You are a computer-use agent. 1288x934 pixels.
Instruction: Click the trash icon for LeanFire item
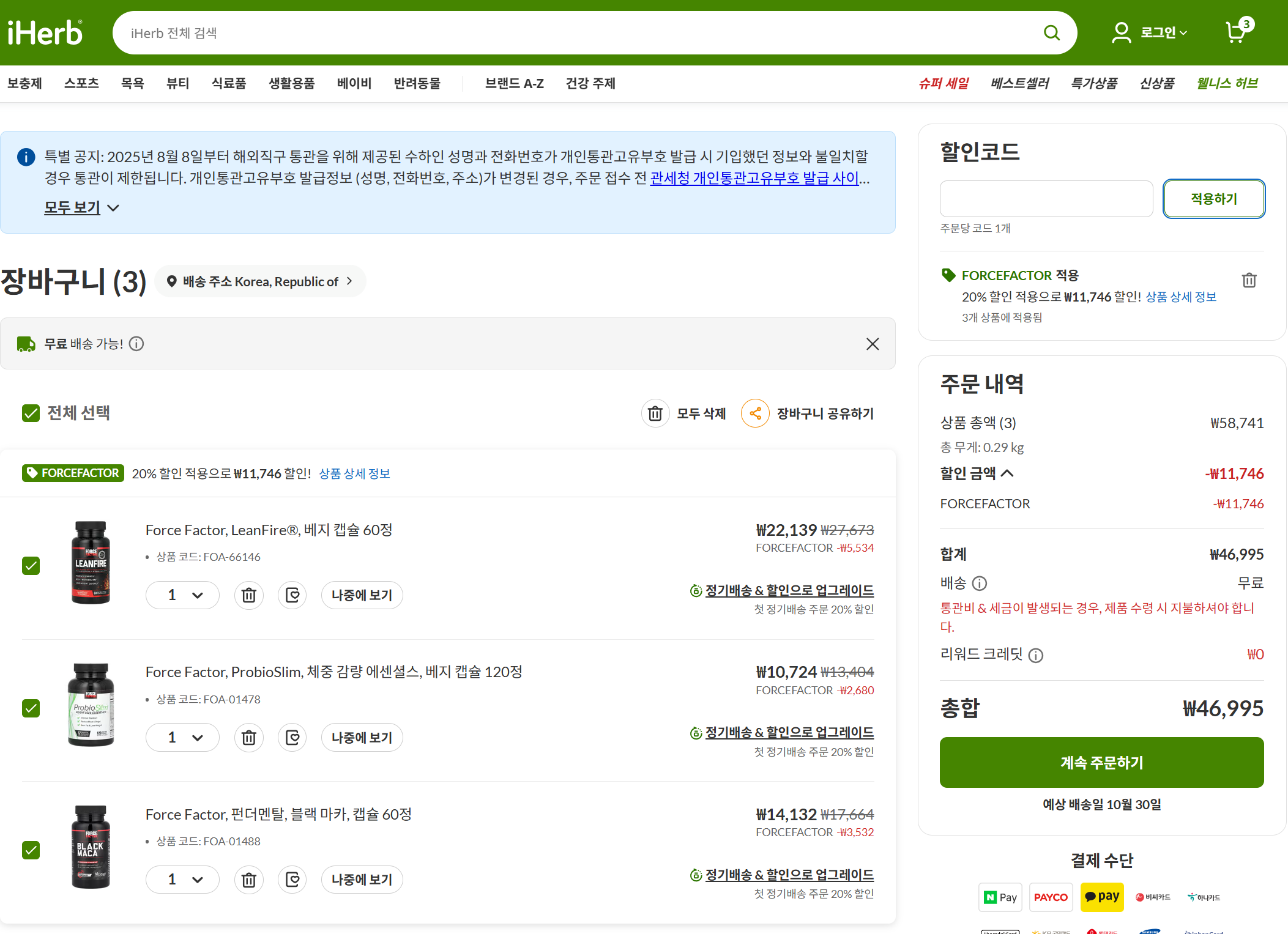click(x=248, y=595)
